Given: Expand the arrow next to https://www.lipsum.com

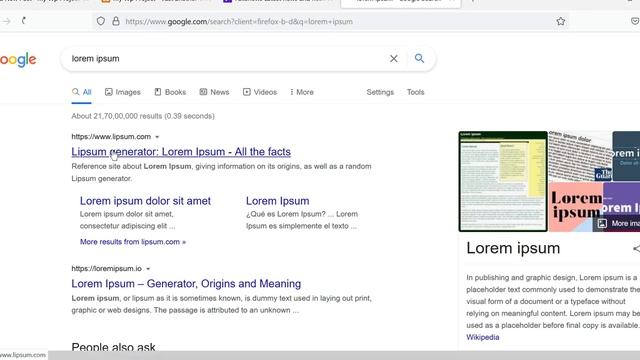Looking at the screenshot, I should [157, 137].
